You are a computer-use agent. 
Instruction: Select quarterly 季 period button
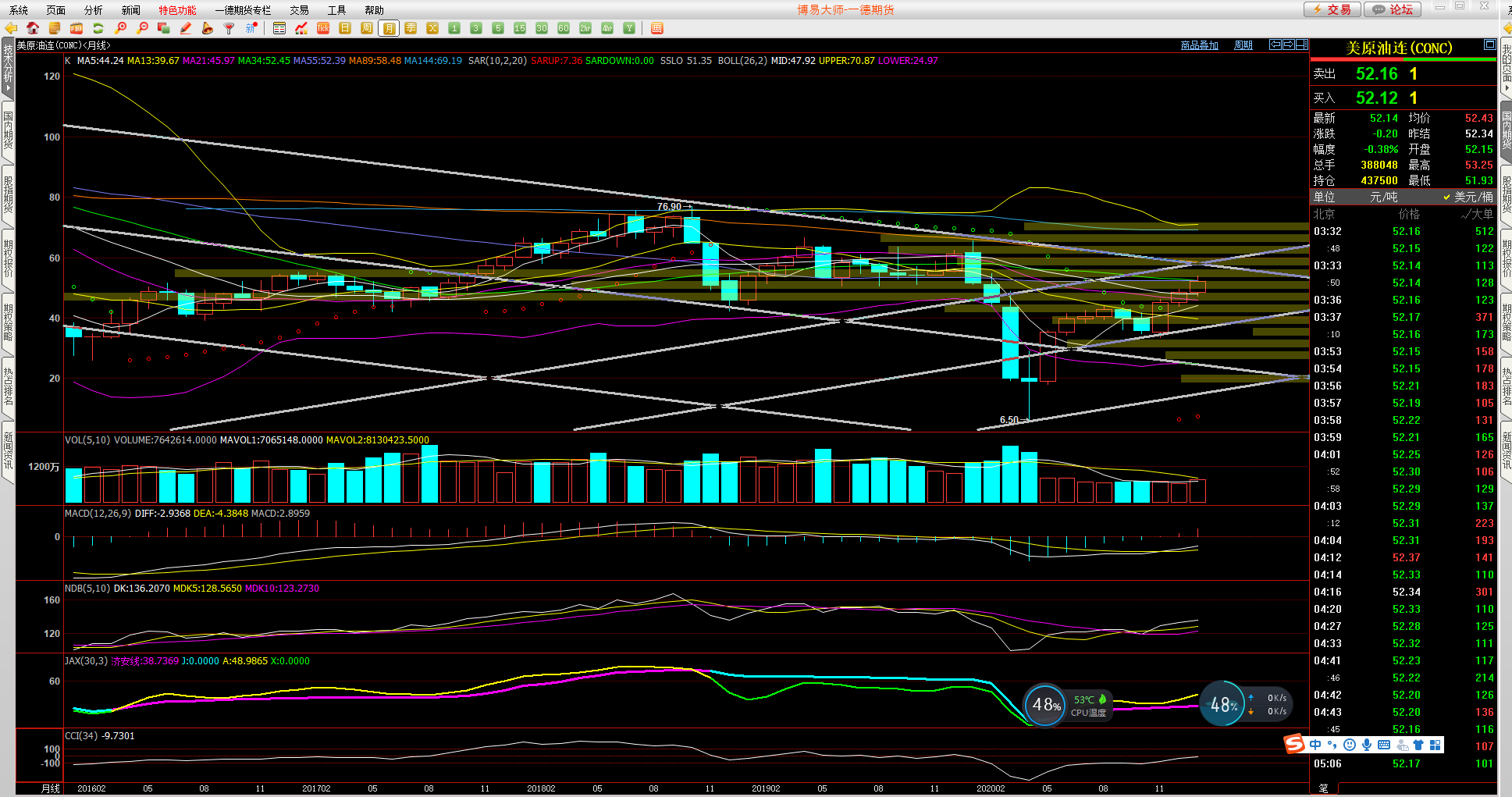tap(411, 28)
